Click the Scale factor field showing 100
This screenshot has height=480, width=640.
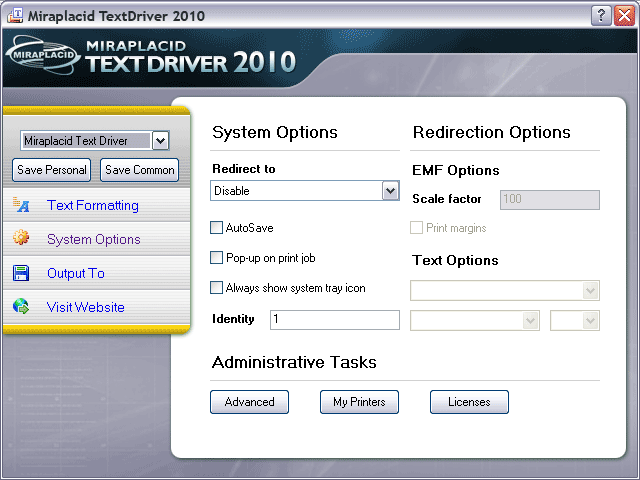(x=550, y=200)
